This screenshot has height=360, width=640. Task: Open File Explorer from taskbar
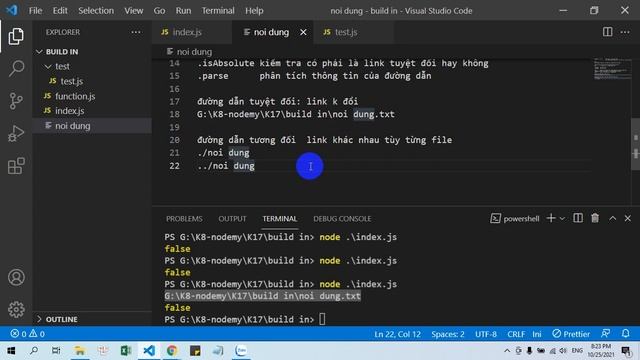(80, 350)
